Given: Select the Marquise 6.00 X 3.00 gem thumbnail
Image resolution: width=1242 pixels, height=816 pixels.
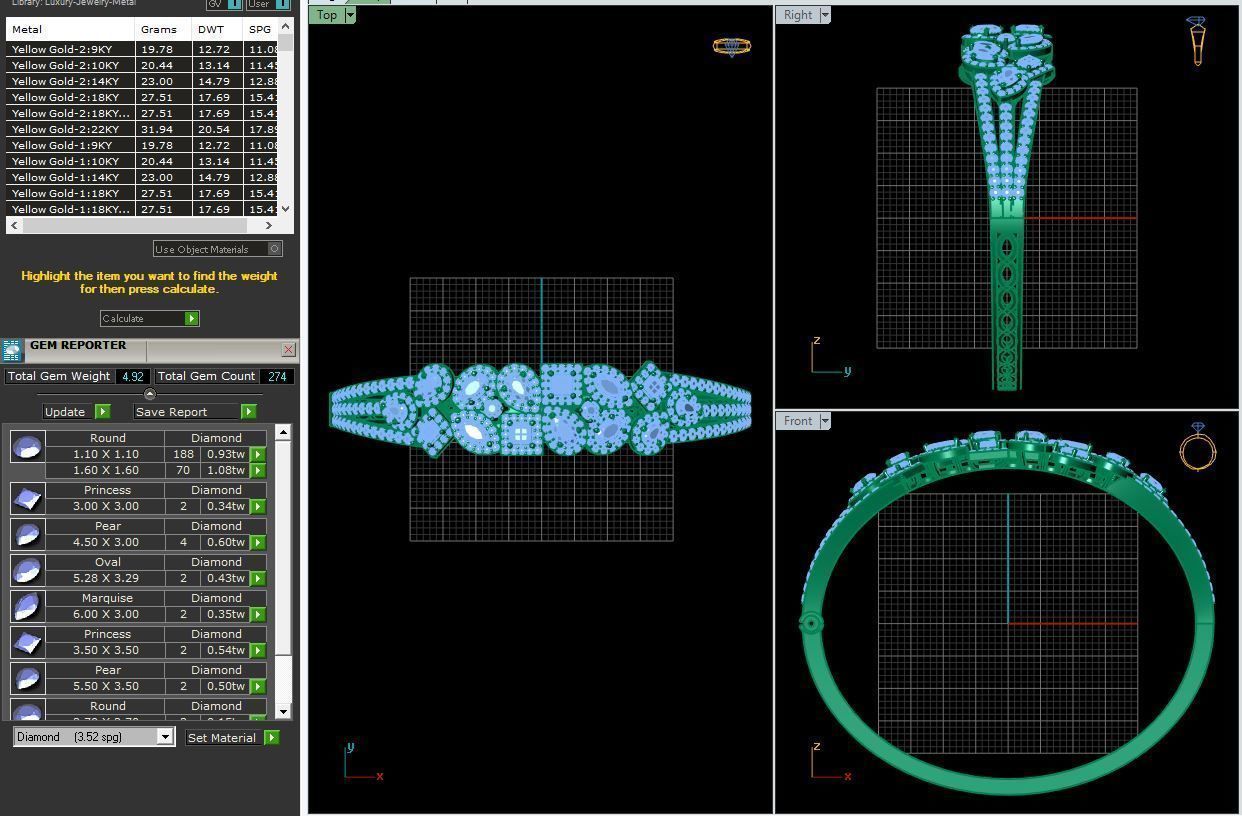Looking at the screenshot, I should click(28, 606).
